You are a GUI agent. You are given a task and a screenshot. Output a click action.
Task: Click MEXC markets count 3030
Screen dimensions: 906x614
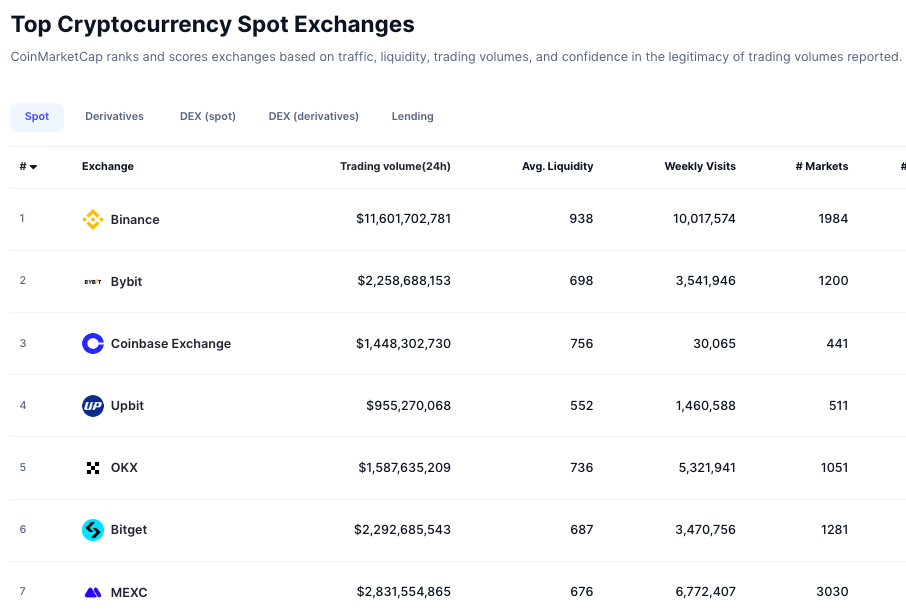832,591
